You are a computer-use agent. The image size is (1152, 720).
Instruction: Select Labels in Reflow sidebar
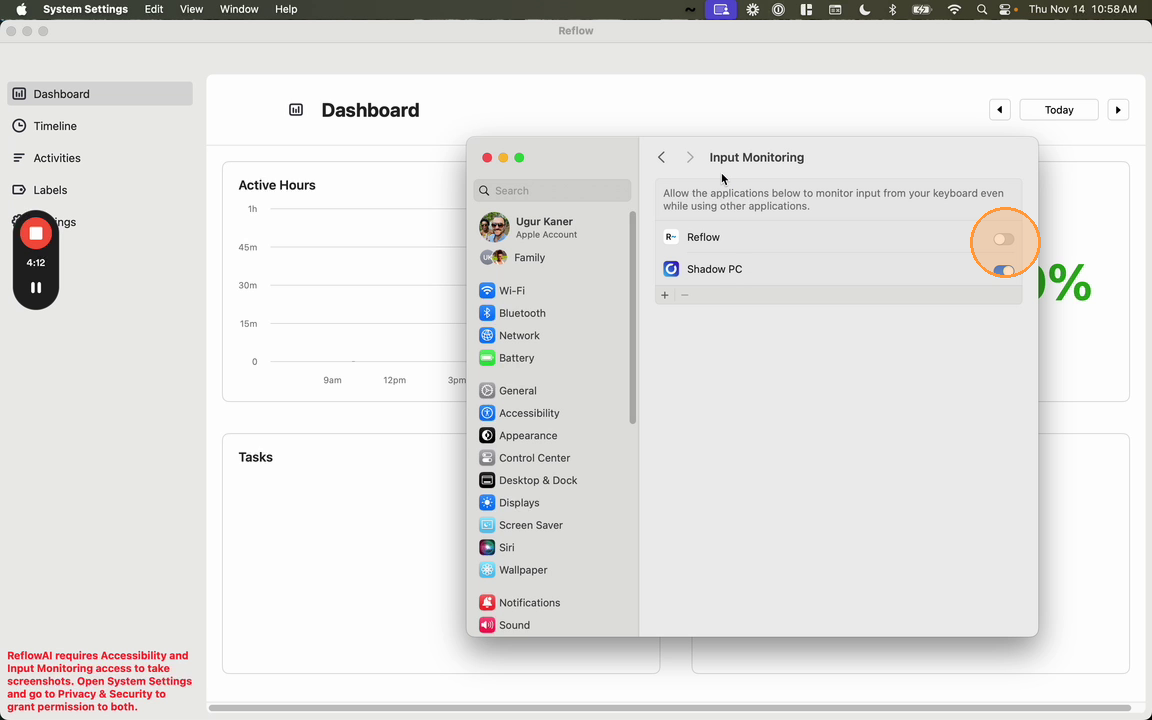coord(100,190)
